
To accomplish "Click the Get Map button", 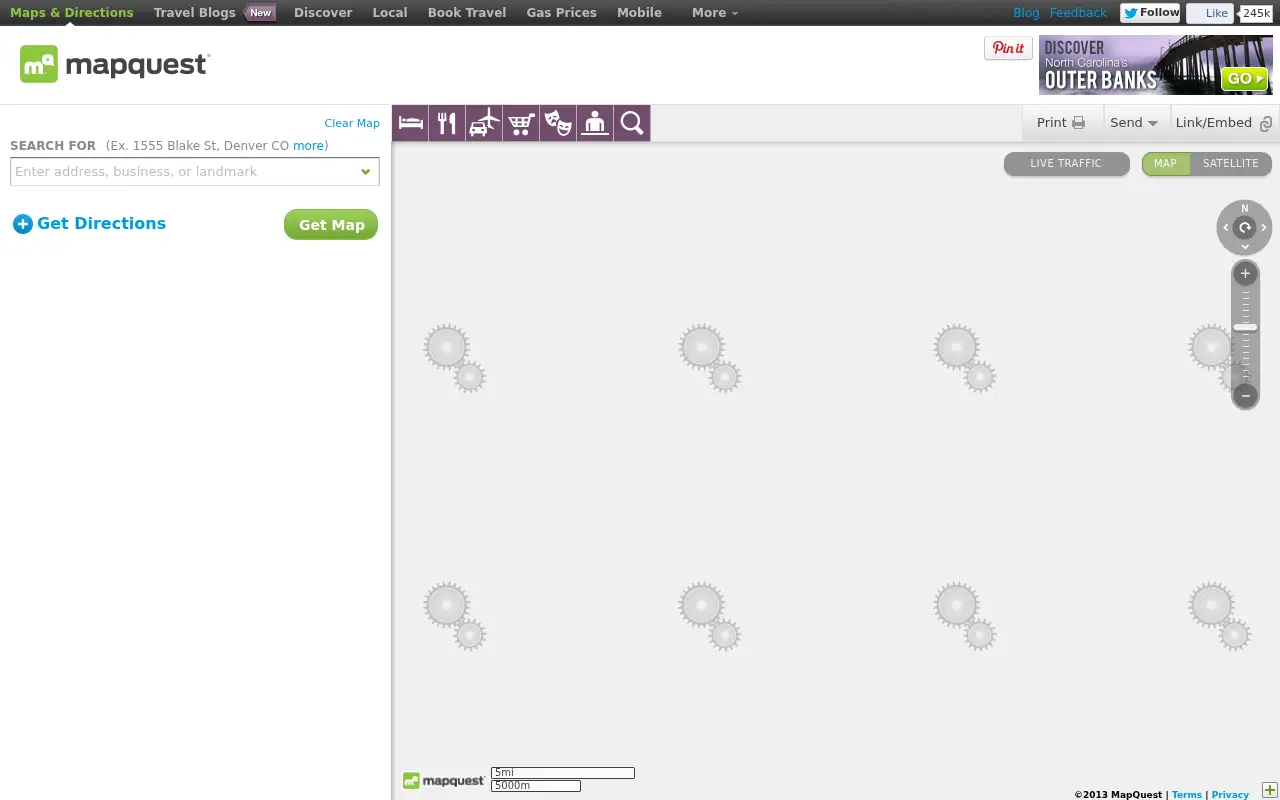I will click(331, 225).
